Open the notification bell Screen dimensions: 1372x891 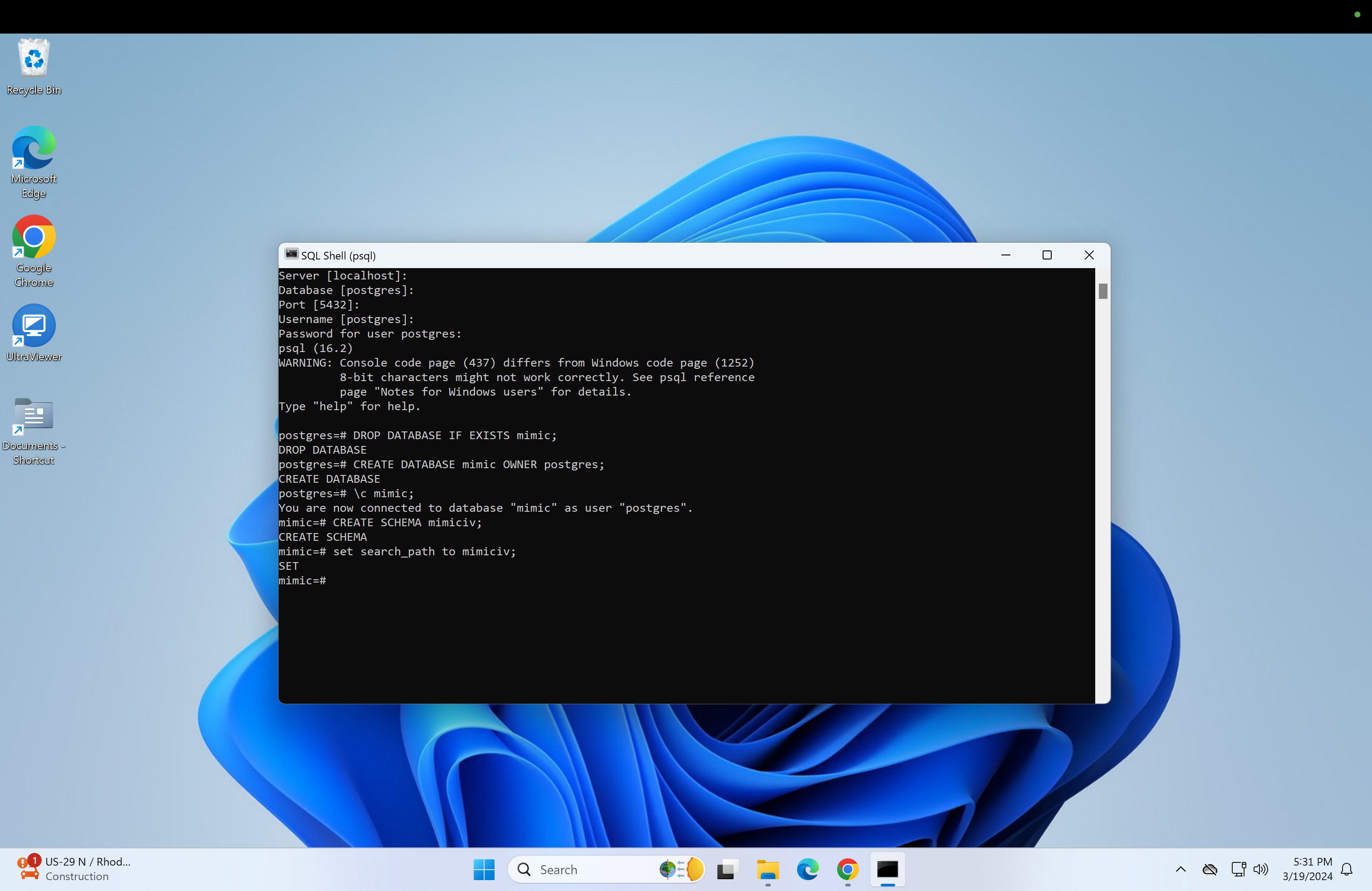pos(1346,869)
